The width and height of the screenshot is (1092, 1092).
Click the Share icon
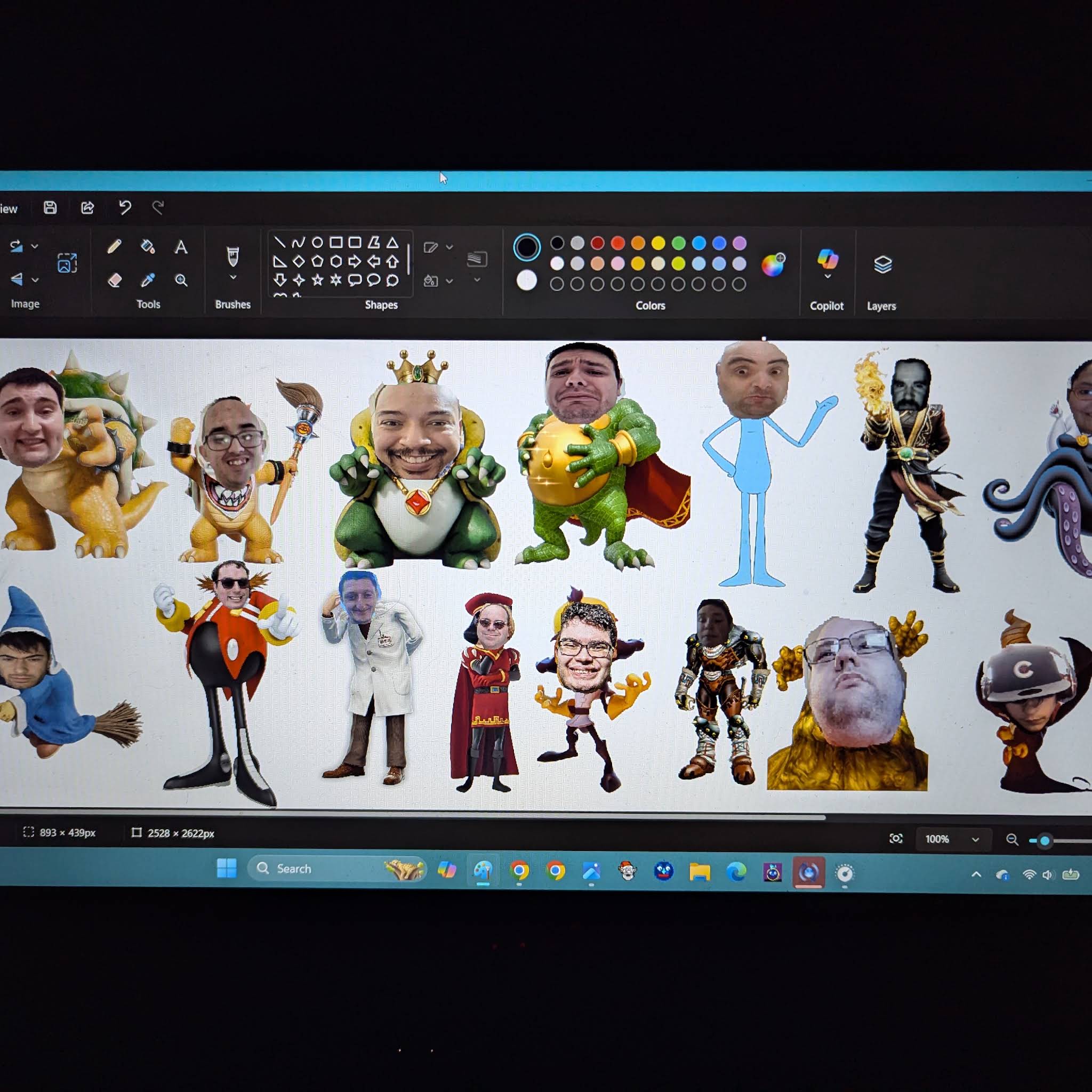click(87, 208)
